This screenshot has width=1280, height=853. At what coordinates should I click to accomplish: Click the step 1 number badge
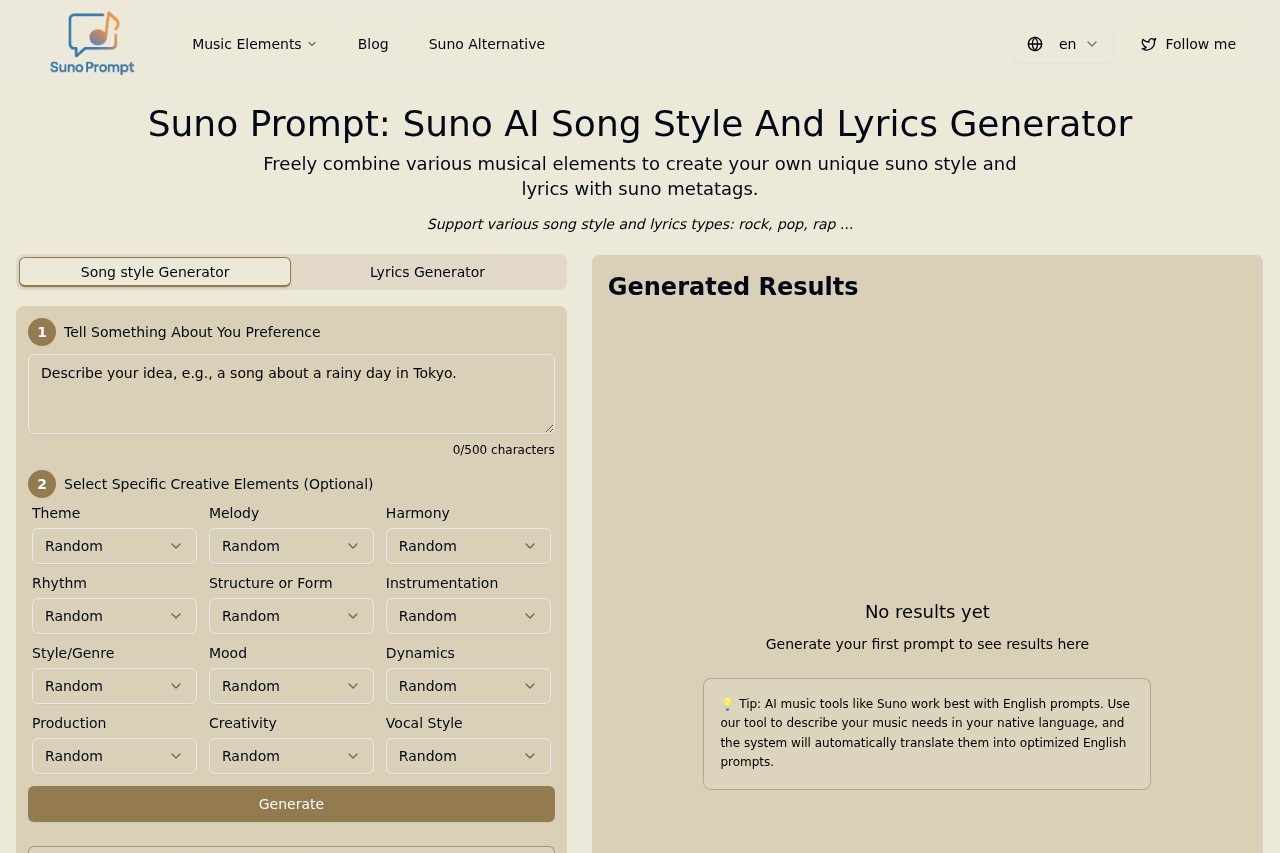click(42, 332)
